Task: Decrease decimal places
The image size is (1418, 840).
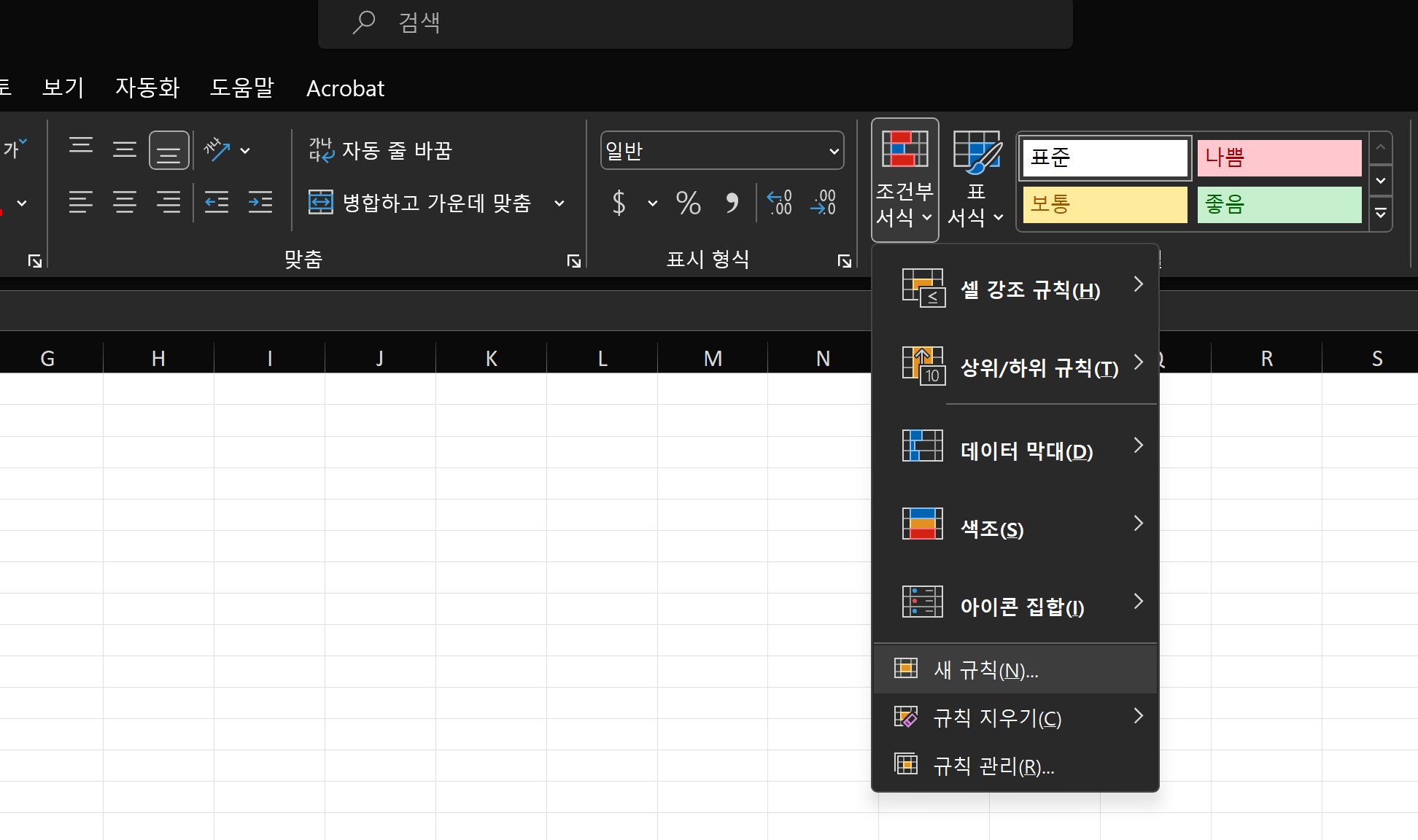Action: (824, 203)
